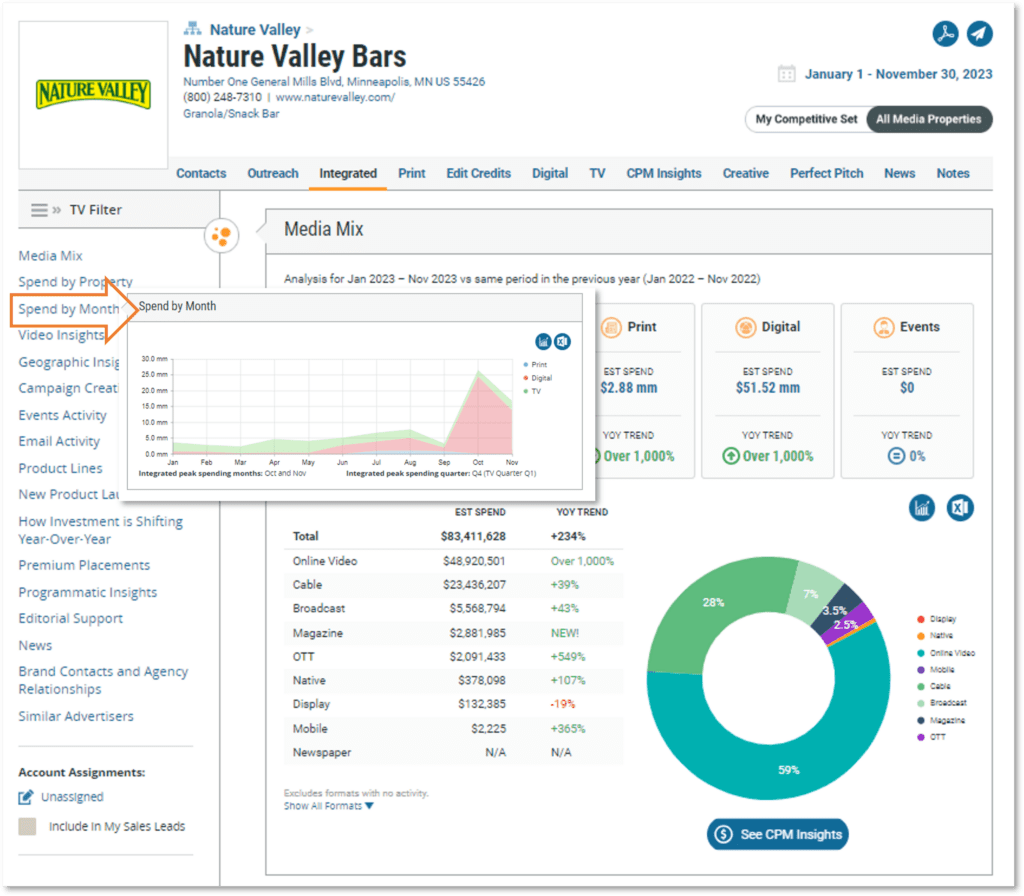
Task: Select the Integrated tab
Action: coord(347,173)
